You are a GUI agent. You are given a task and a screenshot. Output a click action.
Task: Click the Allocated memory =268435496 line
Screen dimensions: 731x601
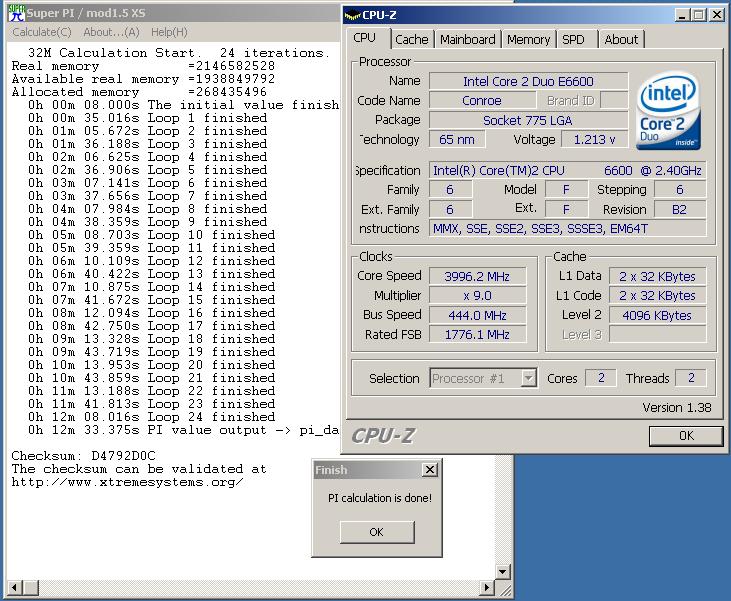(139, 92)
